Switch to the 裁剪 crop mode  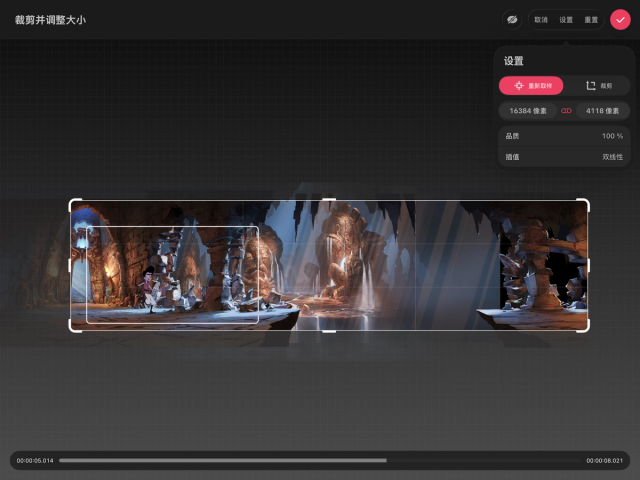pyautogui.click(x=599, y=86)
